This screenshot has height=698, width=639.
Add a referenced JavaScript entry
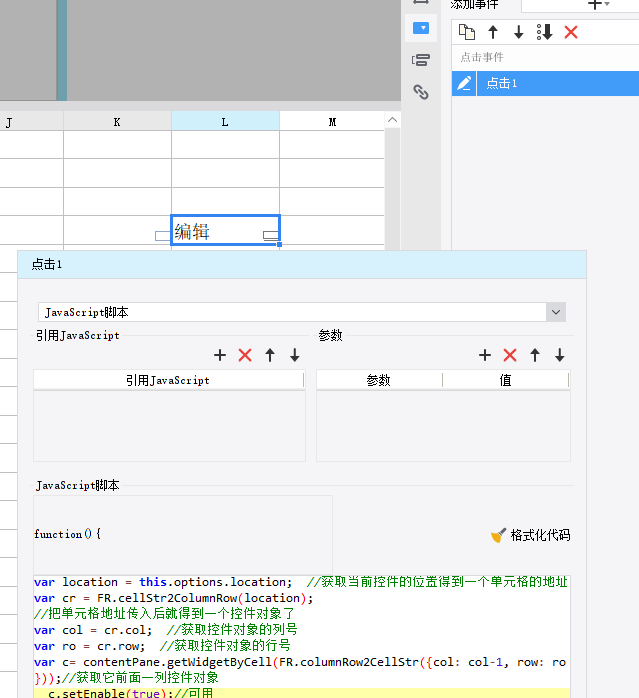220,355
